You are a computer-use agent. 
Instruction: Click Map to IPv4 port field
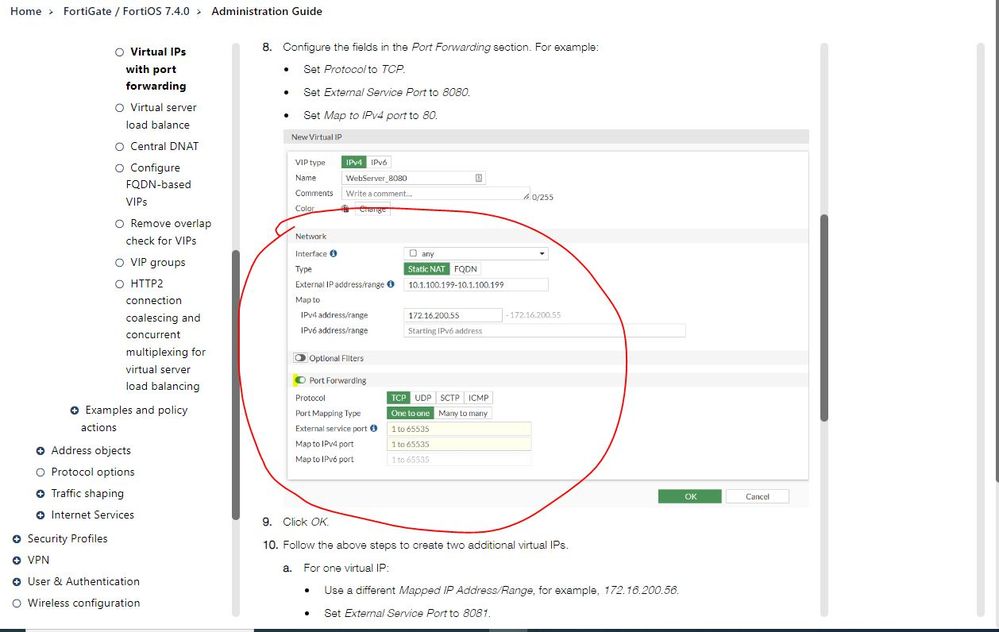click(459, 444)
